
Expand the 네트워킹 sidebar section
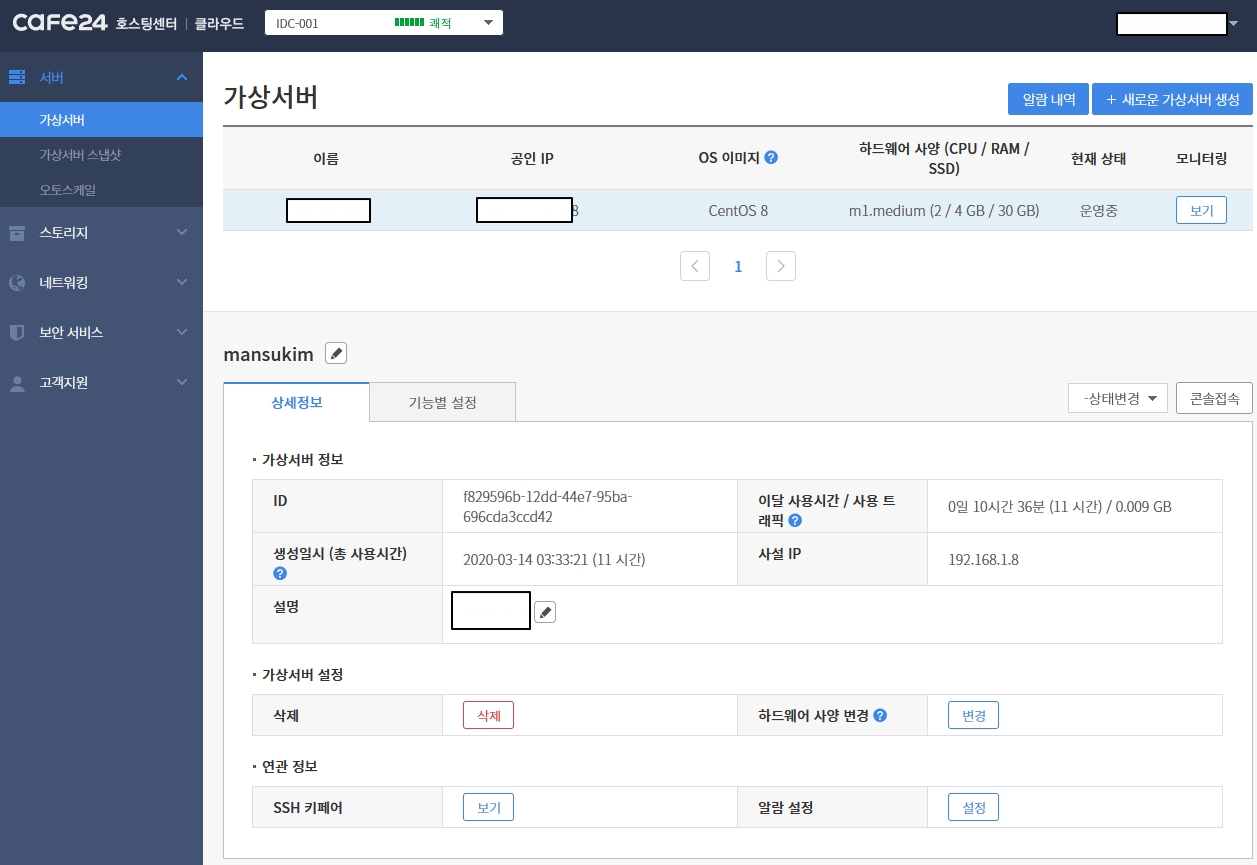click(x=100, y=282)
